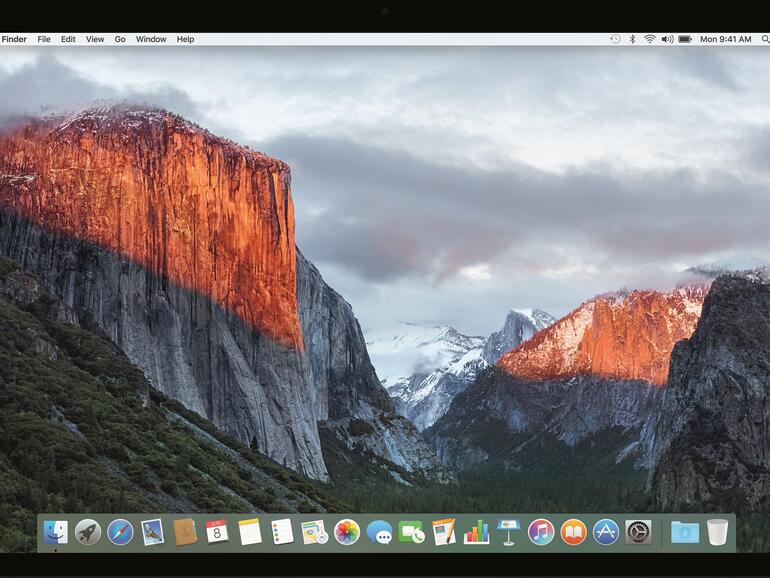The image size is (770, 578).
Task: Open Spotlight search magnifier
Action: click(x=765, y=39)
